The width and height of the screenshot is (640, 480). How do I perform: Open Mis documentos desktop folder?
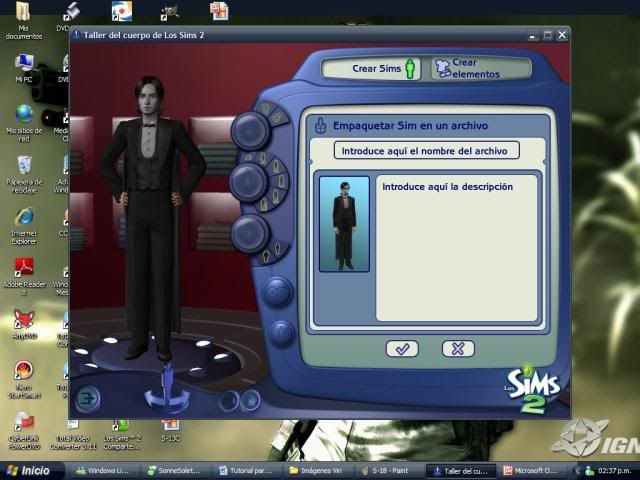point(23,21)
